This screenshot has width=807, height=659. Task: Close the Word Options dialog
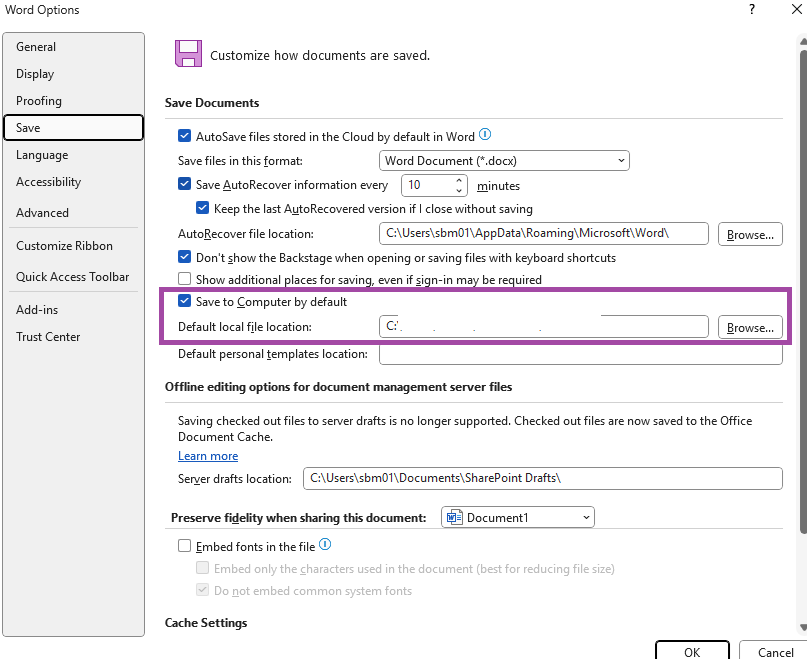click(x=796, y=9)
